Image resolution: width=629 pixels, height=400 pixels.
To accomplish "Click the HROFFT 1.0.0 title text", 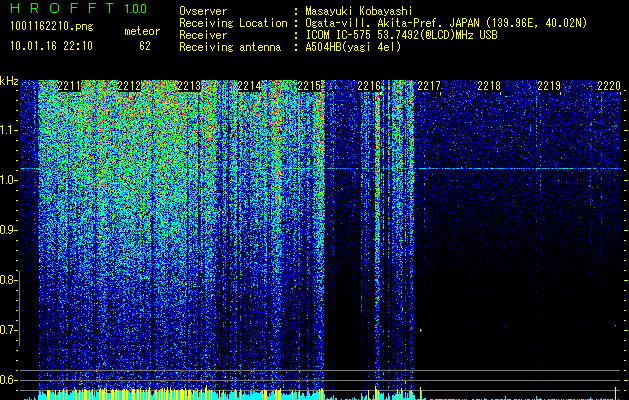I will pos(78,8).
